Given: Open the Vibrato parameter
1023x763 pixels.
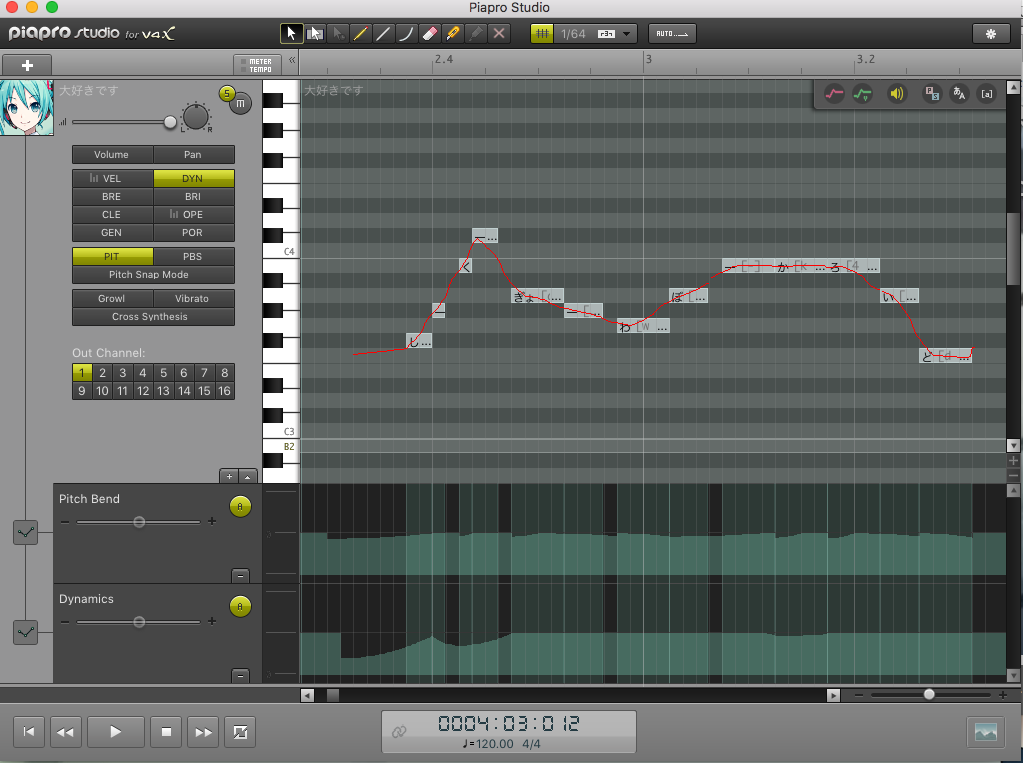Looking at the screenshot, I should 194,298.
